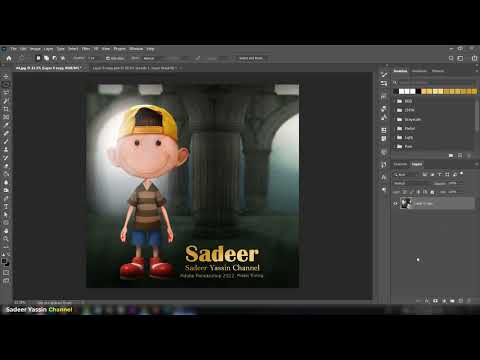This screenshot has height=360, width=480.
Task: Toggle the layer filtering on/off switch
Action: [x=462, y=173]
